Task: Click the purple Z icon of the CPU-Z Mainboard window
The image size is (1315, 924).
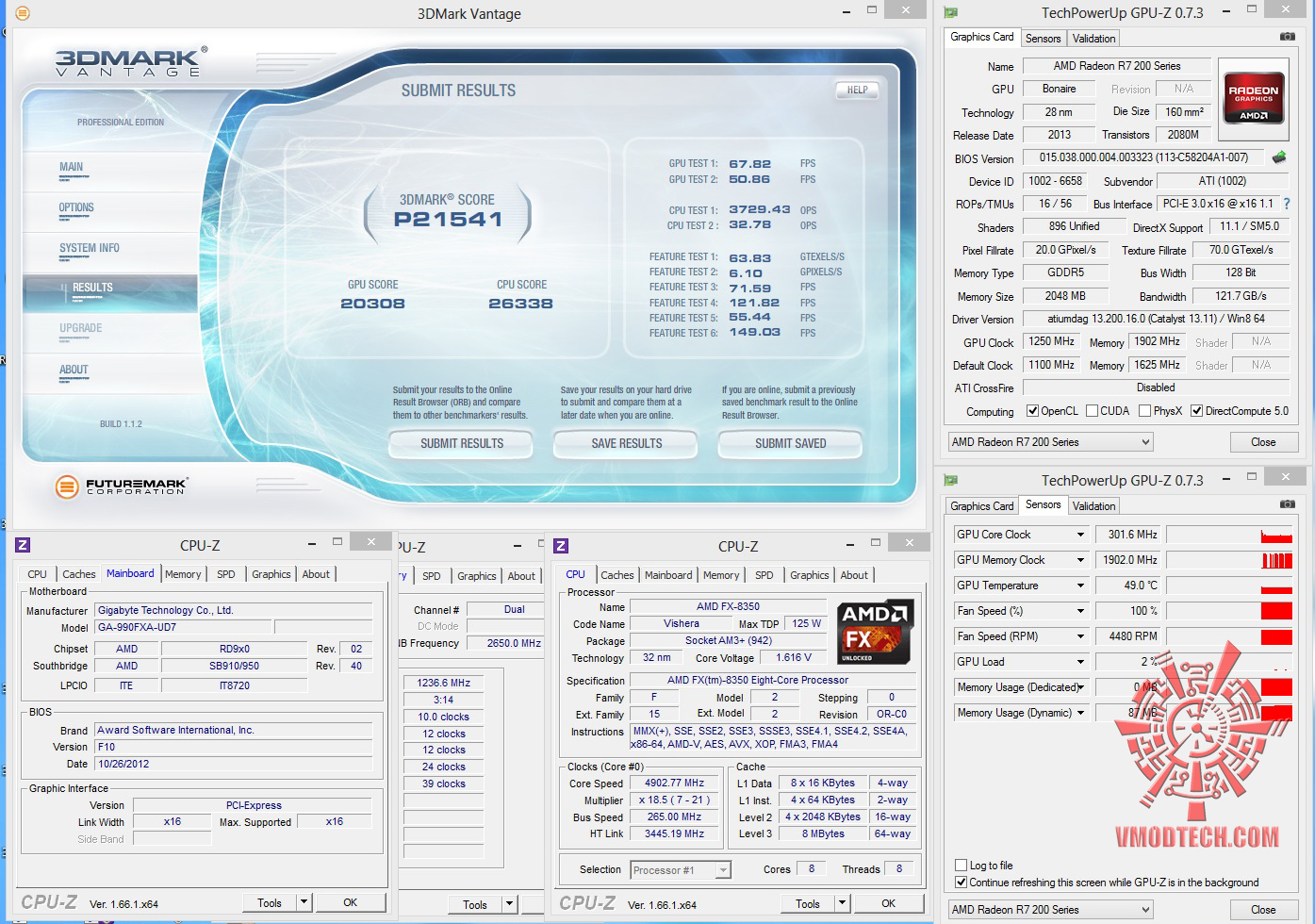Action: pyautogui.click(x=23, y=545)
